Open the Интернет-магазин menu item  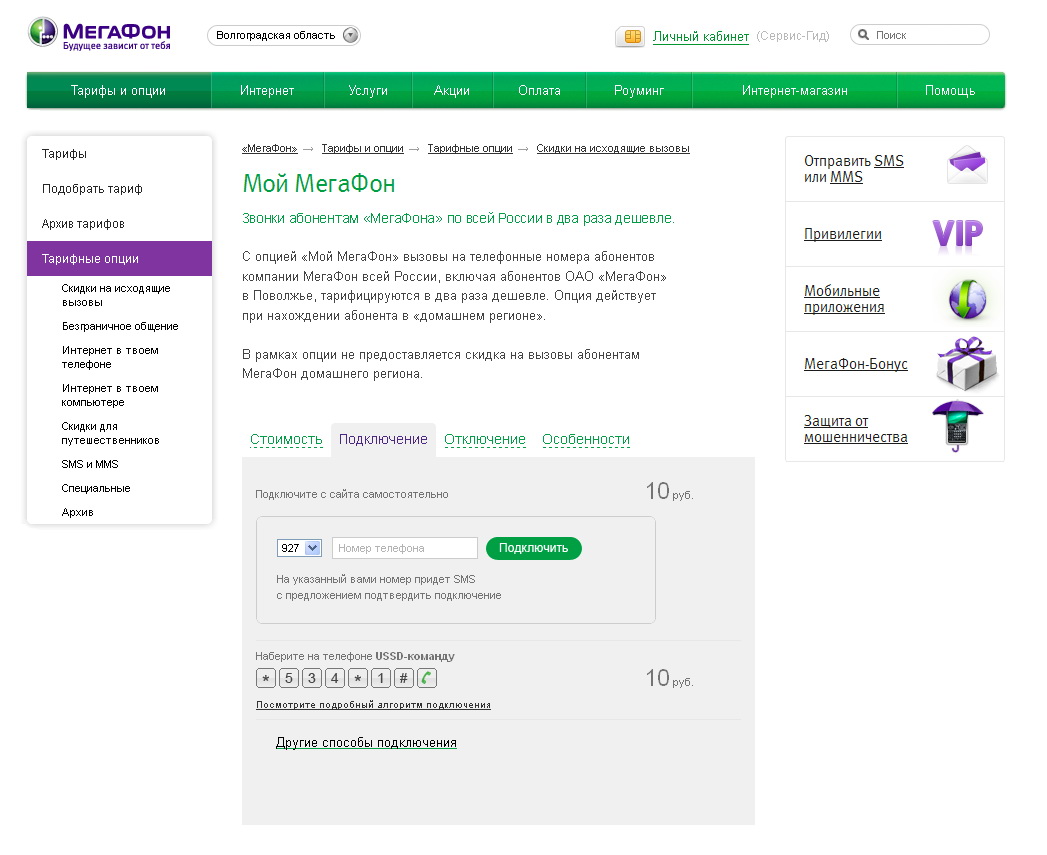794,90
